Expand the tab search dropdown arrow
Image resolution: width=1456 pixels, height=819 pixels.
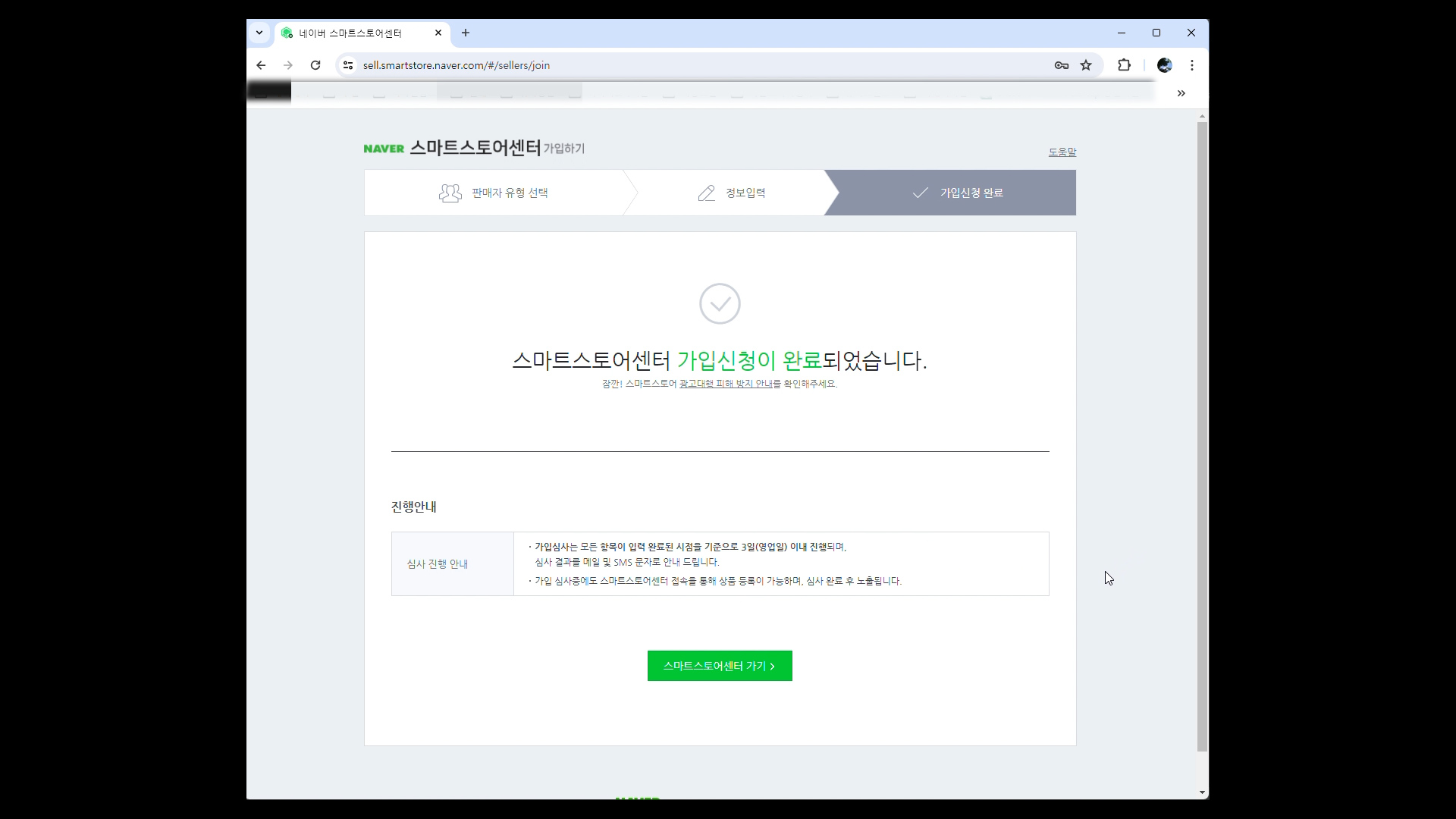(x=259, y=33)
